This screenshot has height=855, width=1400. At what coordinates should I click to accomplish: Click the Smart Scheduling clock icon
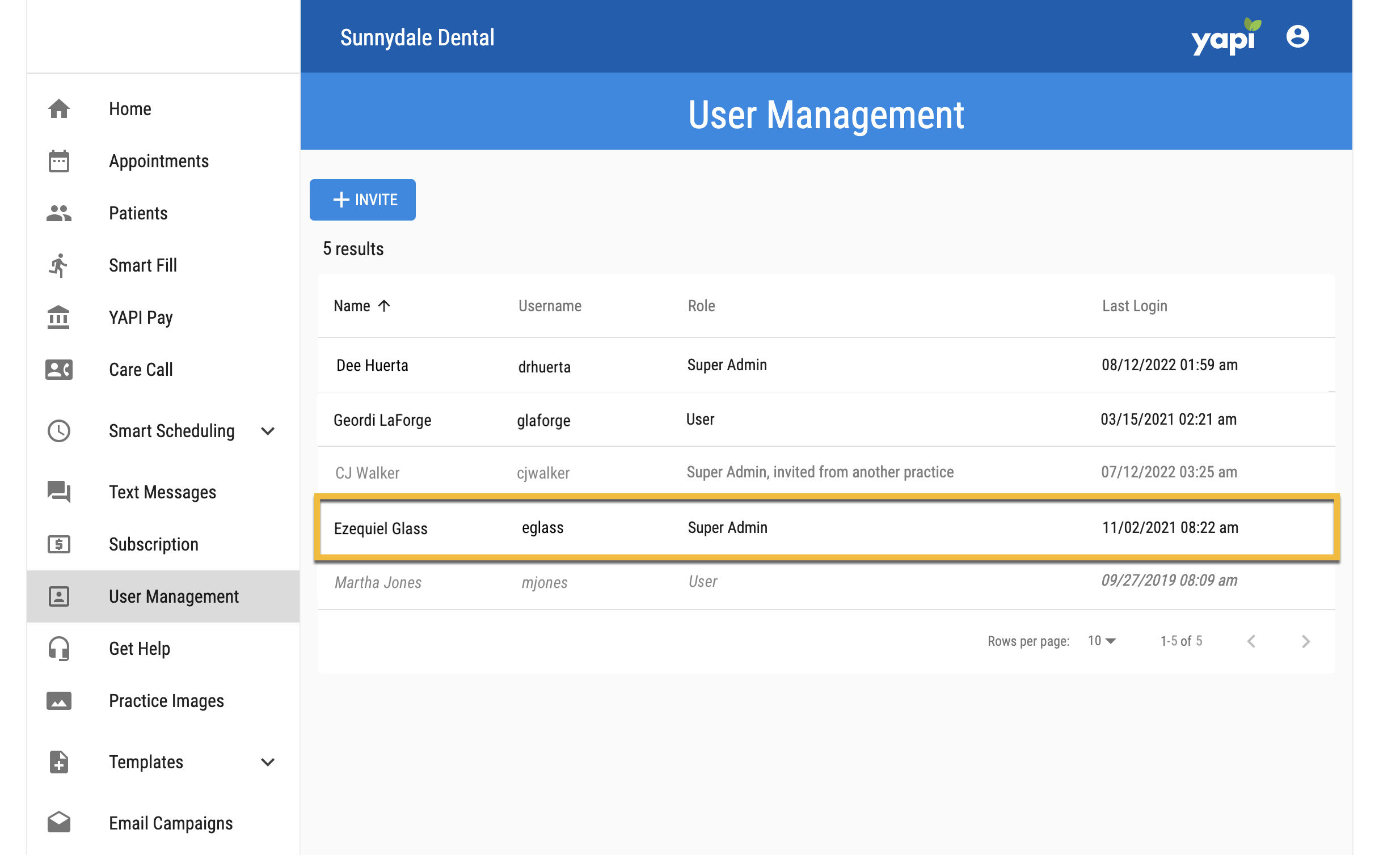click(x=59, y=431)
